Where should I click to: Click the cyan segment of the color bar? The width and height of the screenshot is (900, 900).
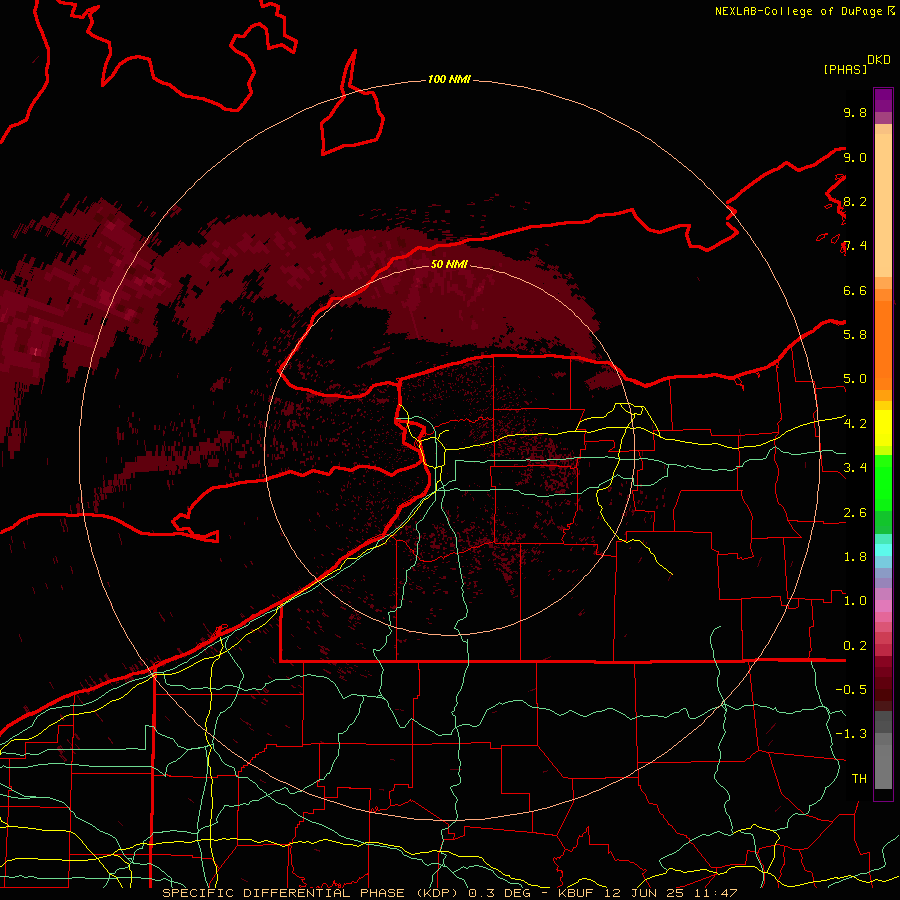pyautogui.click(x=883, y=550)
